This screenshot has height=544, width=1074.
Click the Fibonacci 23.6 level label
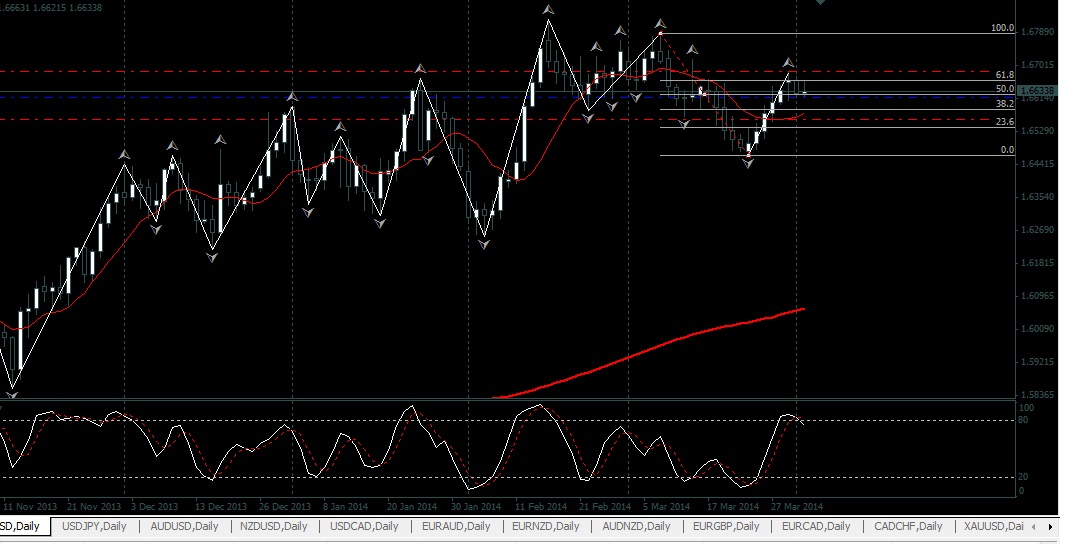coord(1004,122)
